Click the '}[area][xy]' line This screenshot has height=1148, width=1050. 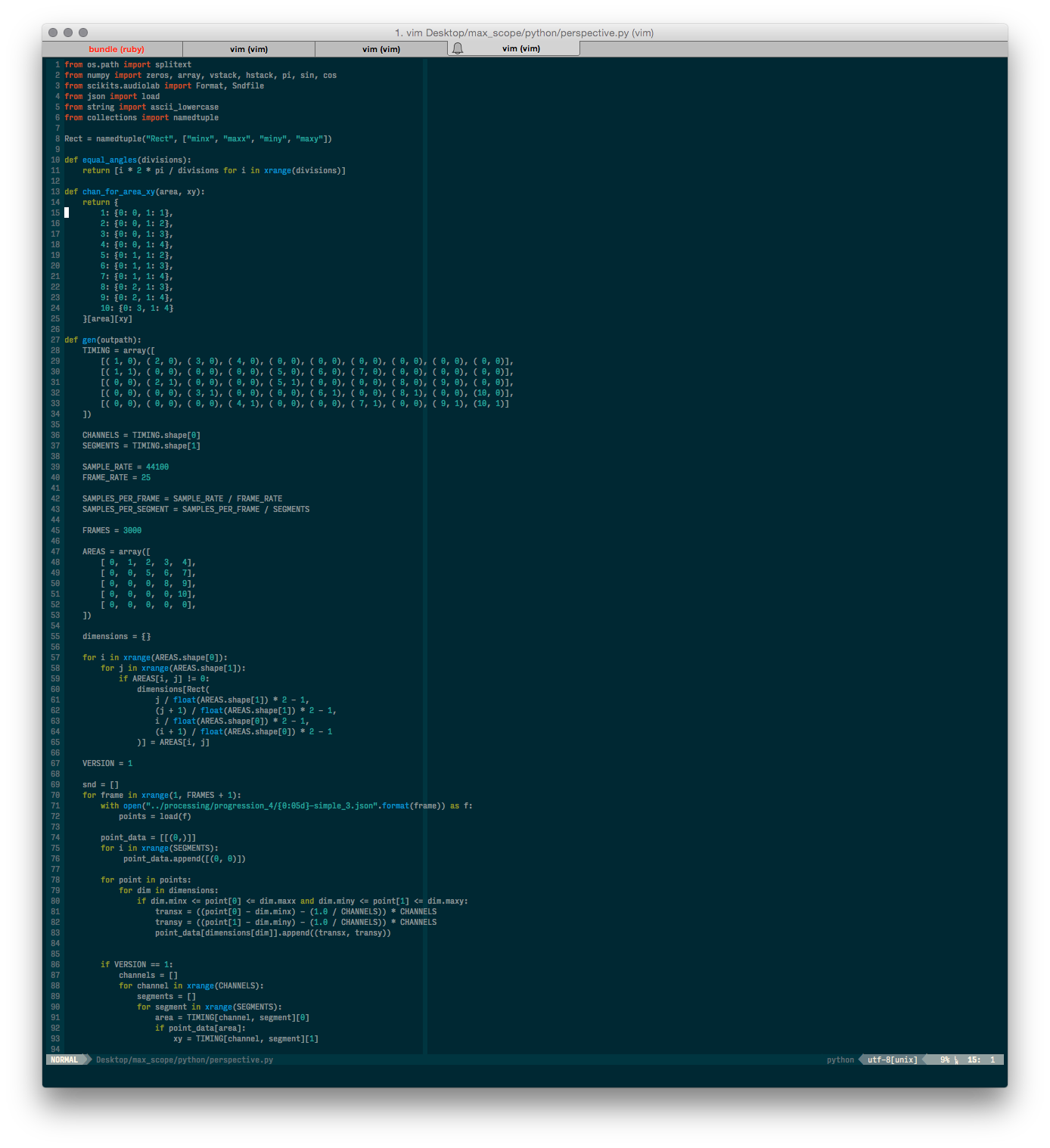[107, 319]
